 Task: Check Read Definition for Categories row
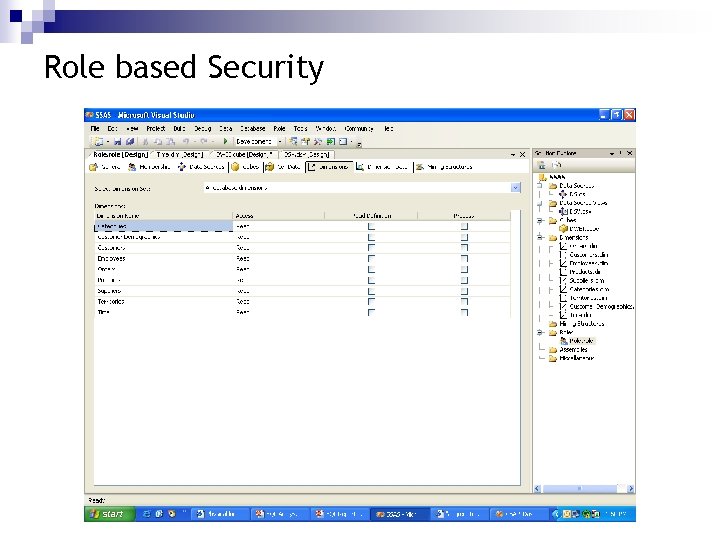point(371,226)
